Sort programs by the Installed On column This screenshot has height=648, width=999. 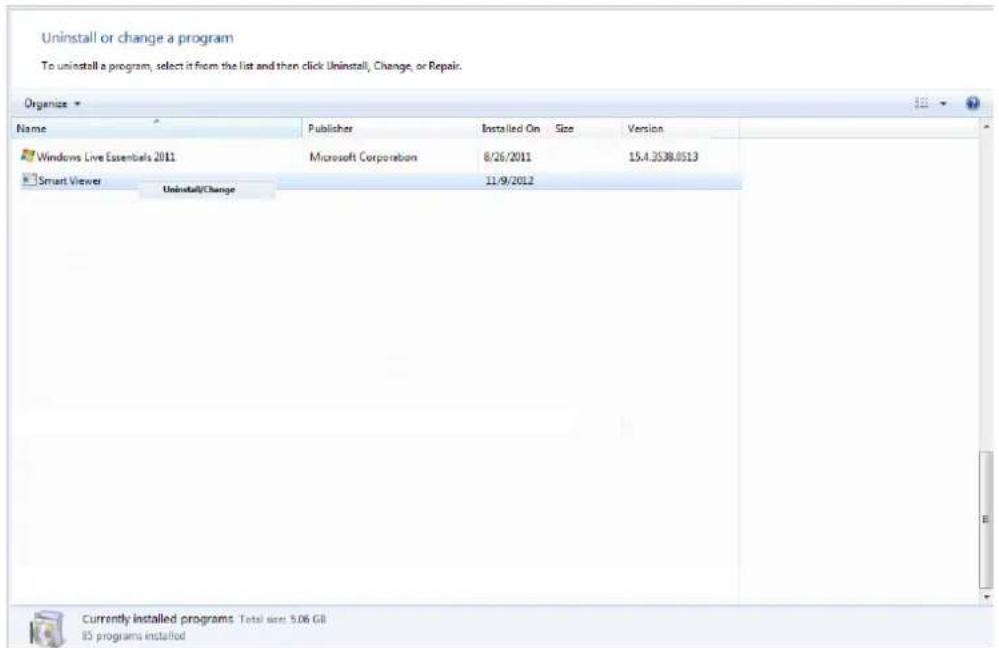(511, 129)
